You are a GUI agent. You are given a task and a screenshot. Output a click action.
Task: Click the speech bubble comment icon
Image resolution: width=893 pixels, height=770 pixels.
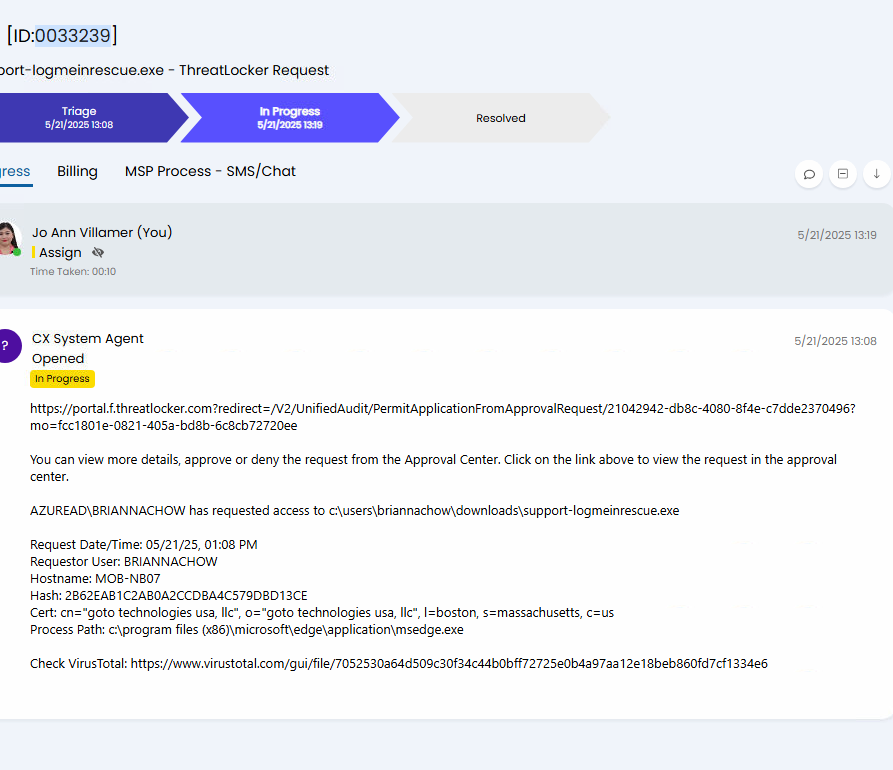(x=809, y=174)
